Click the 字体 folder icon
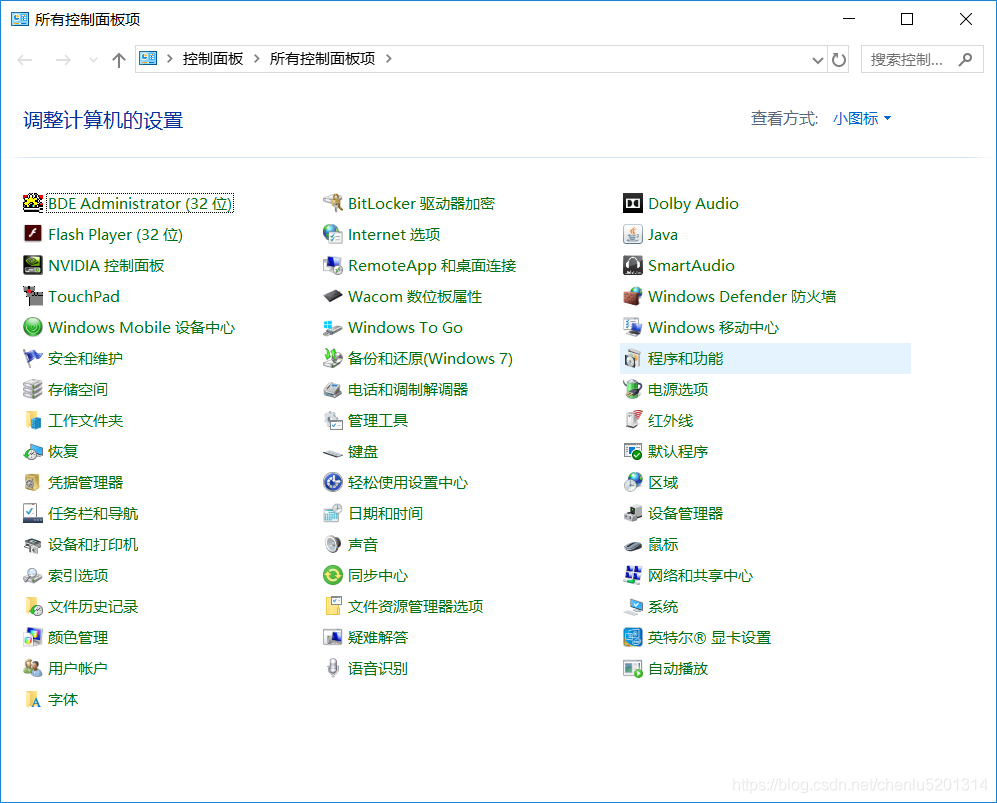Image resolution: width=997 pixels, height=803 pixels. tap(32, 699)
